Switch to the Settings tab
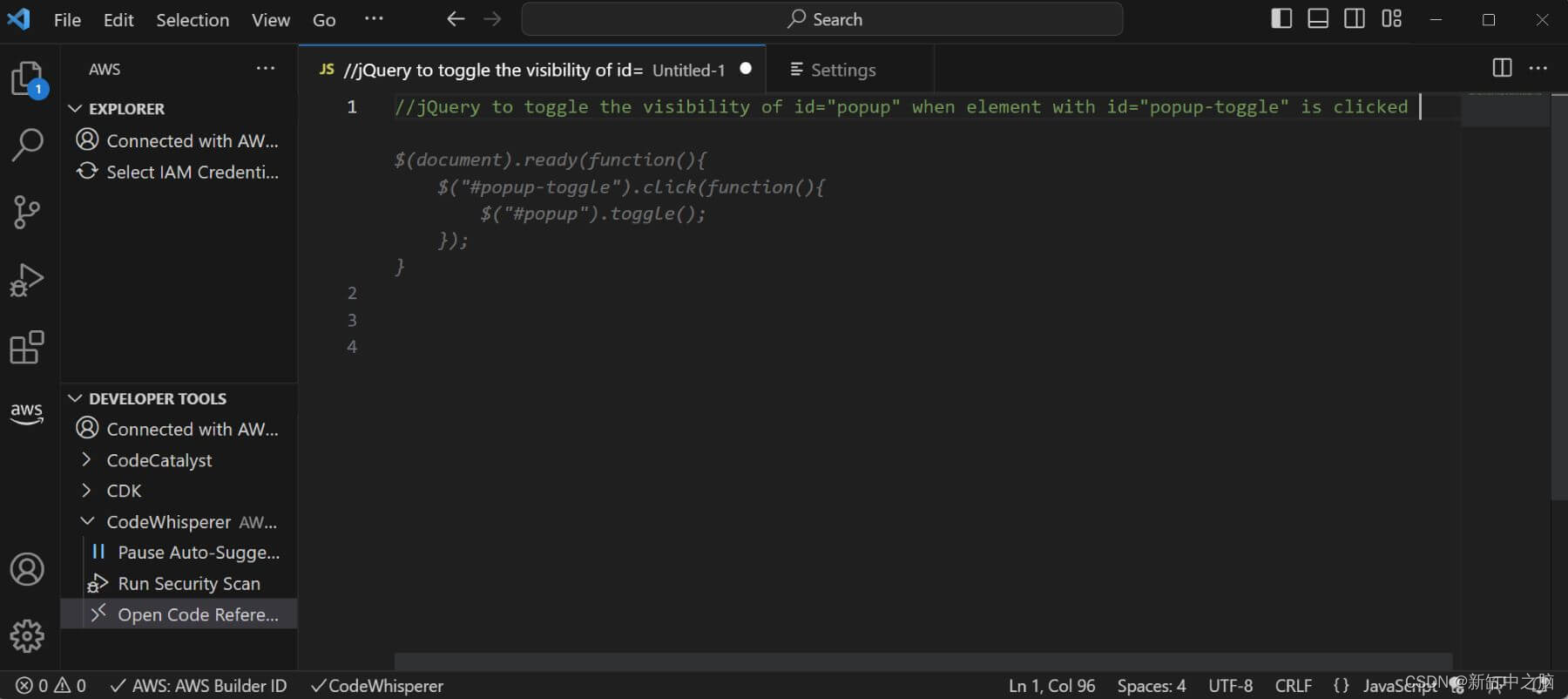Image resolution: width=1568 pixels, height=699 pixels. 841,70
